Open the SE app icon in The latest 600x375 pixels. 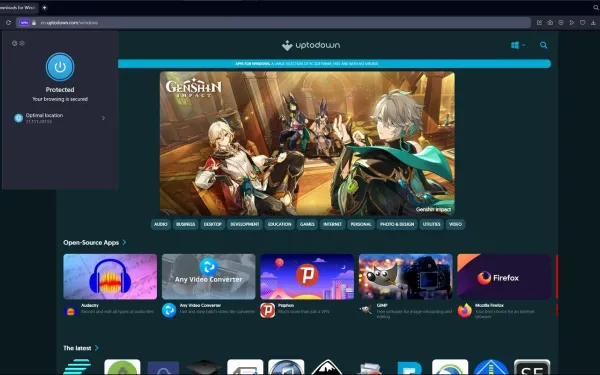pyautogui.click(x=532, y=367)
